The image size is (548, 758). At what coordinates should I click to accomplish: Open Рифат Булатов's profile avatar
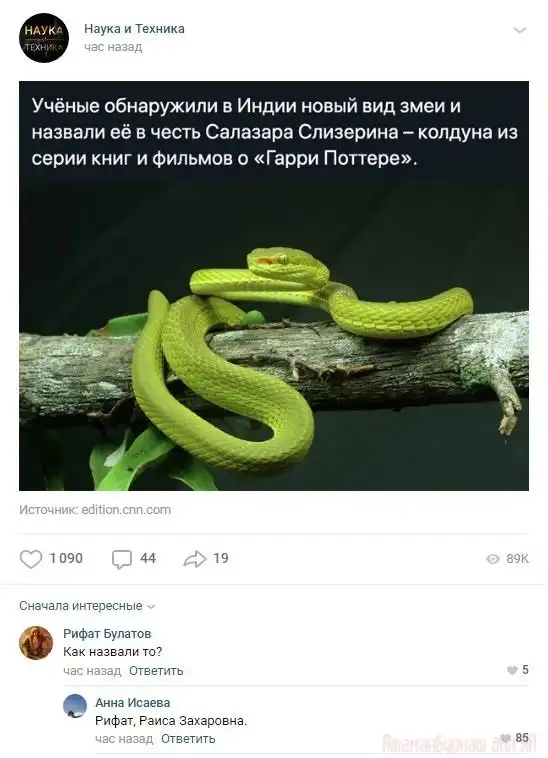36,642
